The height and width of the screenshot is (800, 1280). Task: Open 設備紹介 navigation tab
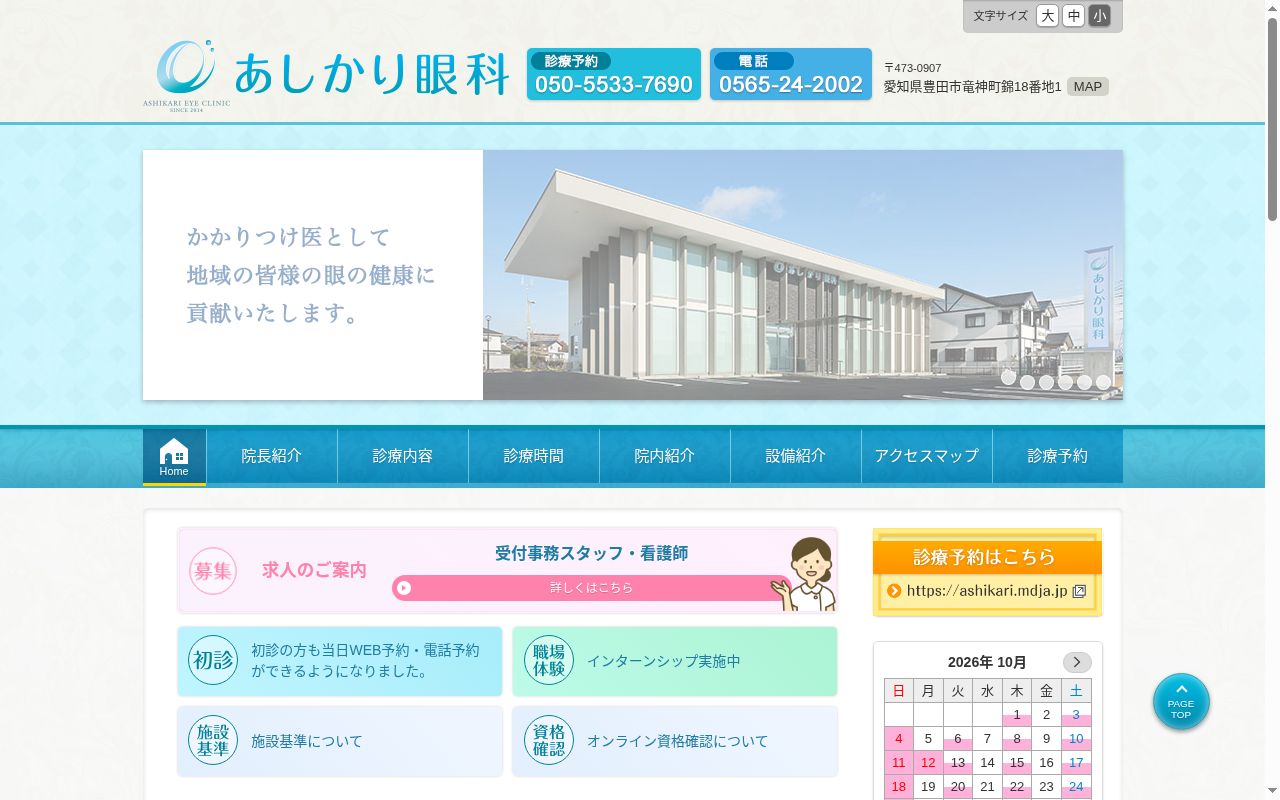[x=796, y=456]
